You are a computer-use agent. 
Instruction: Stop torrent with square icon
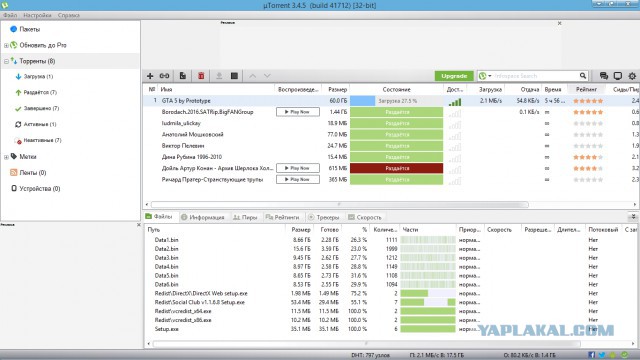pos(234,76)
